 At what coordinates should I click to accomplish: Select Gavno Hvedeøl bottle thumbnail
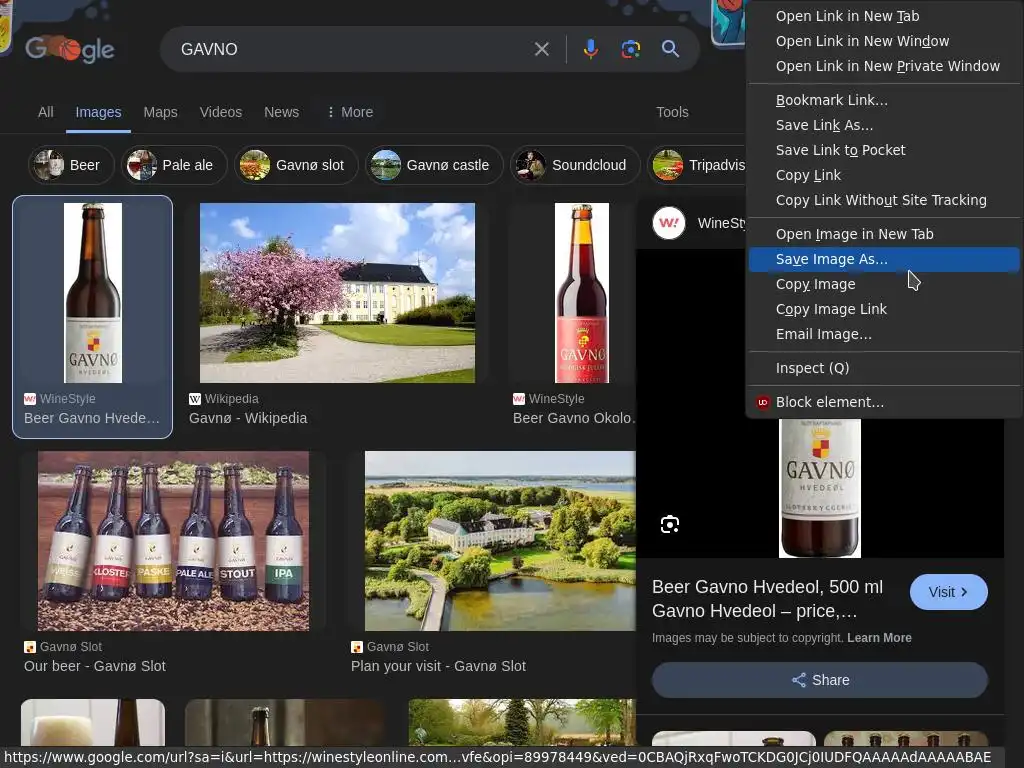pos(93,293)
